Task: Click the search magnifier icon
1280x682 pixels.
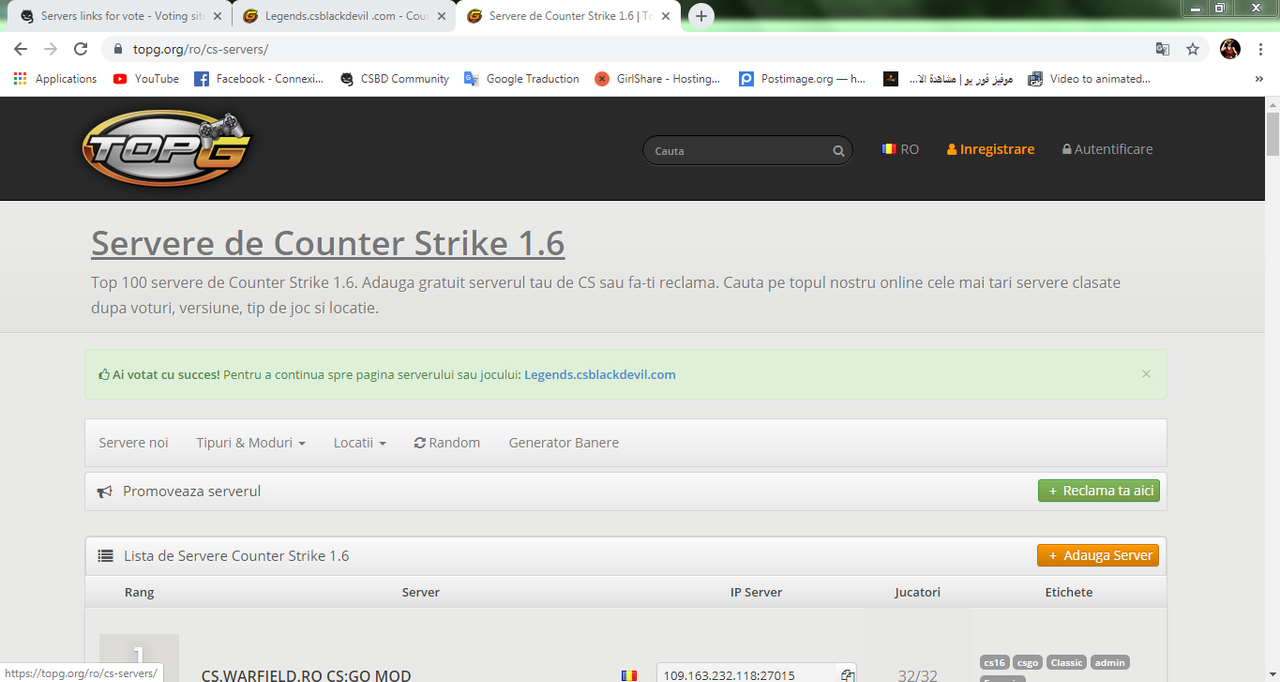Action: click(x=839, y=151)
